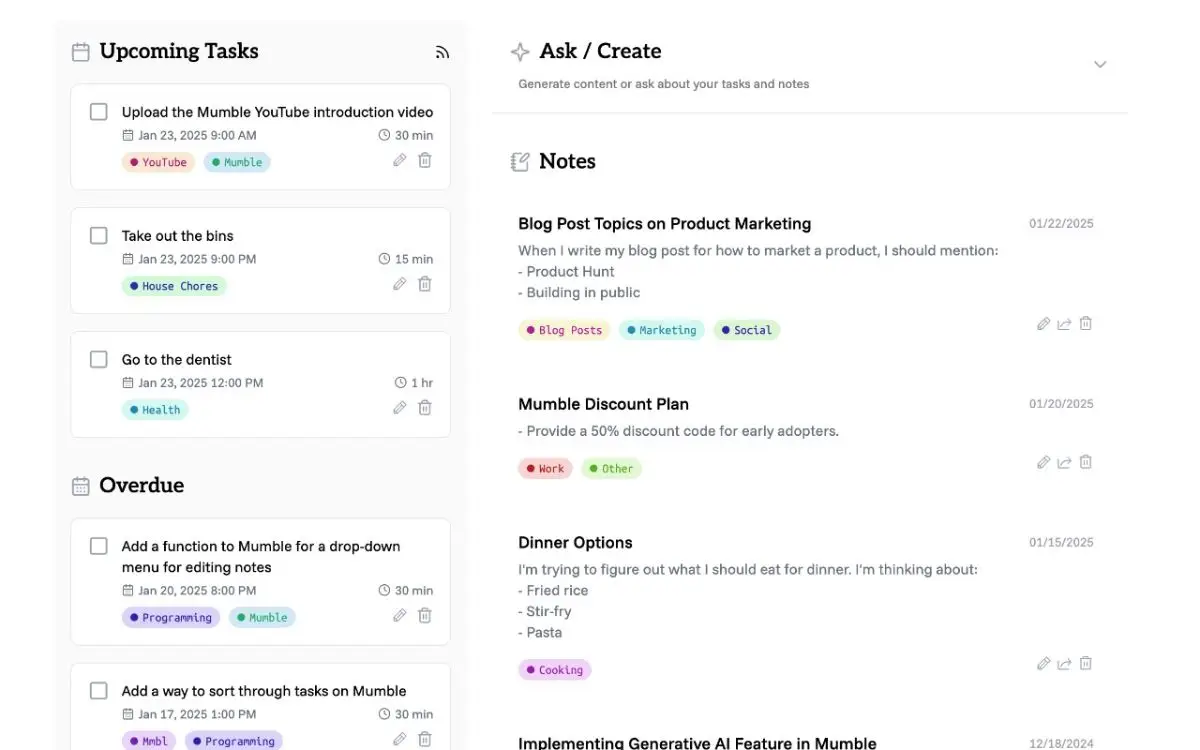Edit the Go to the dentist task
Image resolution: width=1200 pixels, height=750 pixels.
click(x=400, y=407)
